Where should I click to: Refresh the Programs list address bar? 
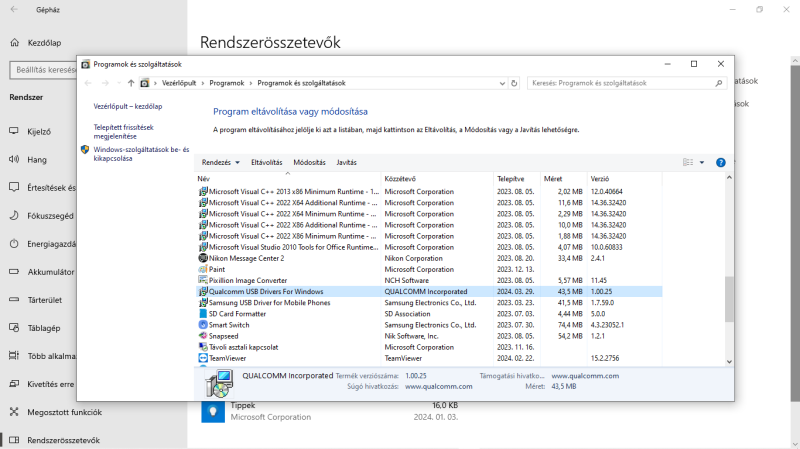[x=514, y=83]
